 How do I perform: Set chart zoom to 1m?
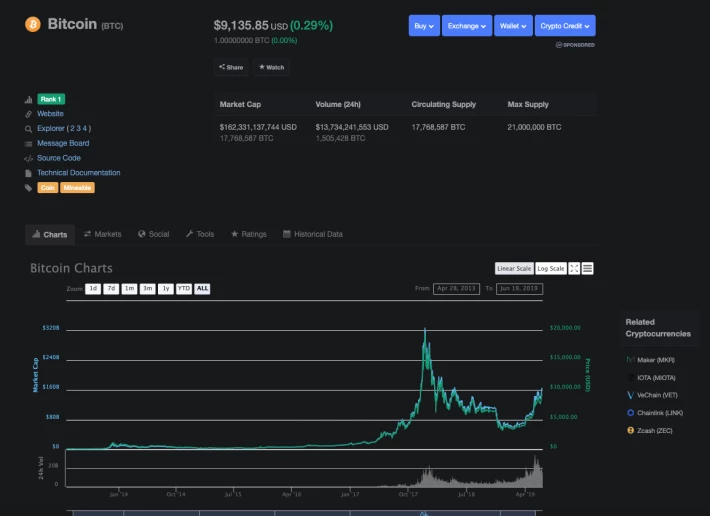pyautogui.click(x=129, y=289)
